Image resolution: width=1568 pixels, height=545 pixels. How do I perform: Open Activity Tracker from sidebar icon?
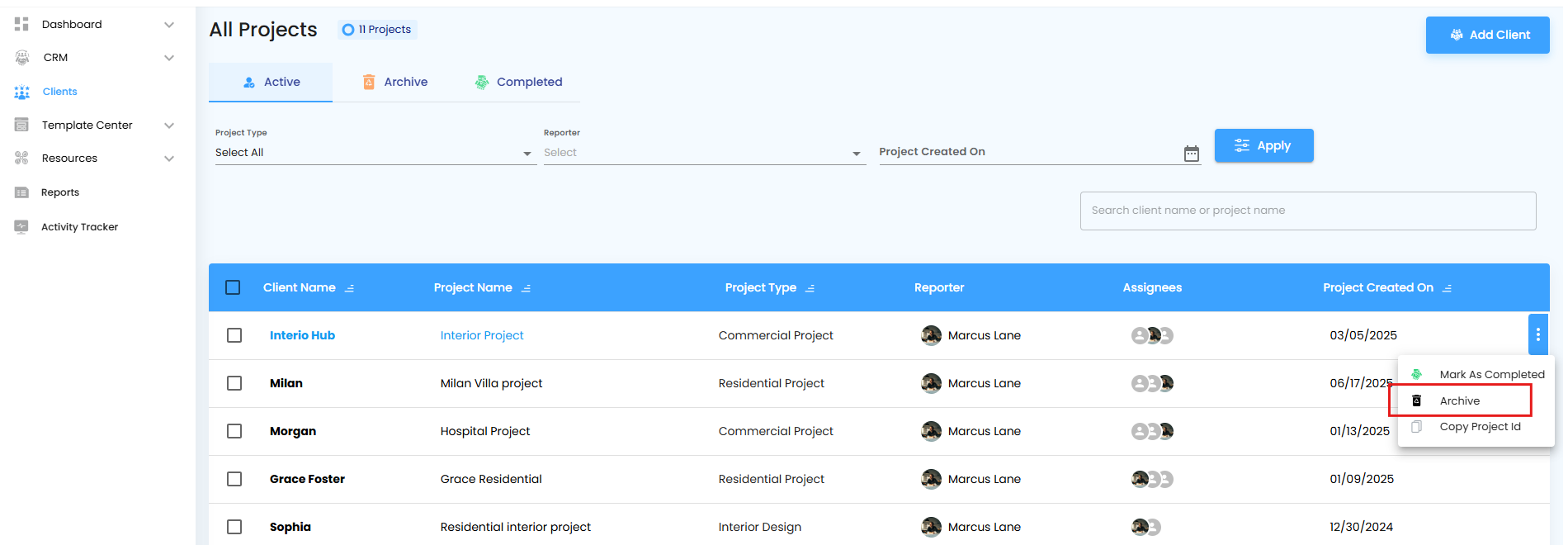[x=21, y=227]
